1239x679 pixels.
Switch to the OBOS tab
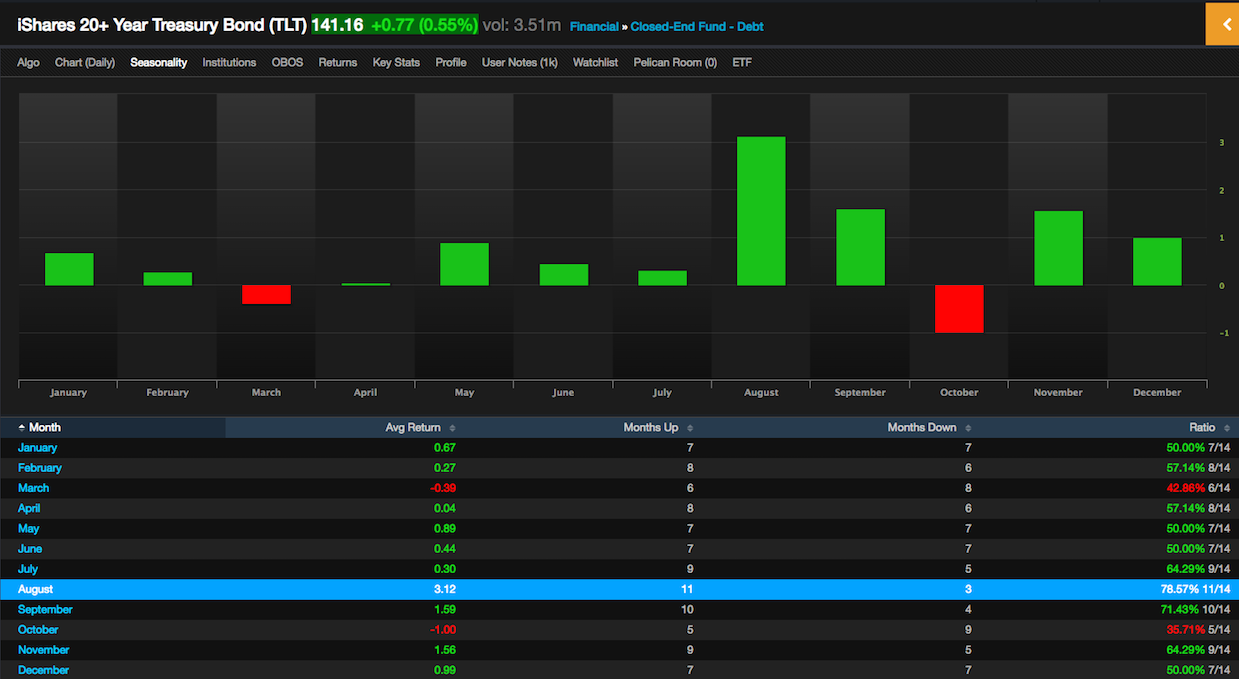[x=287, y=62]
